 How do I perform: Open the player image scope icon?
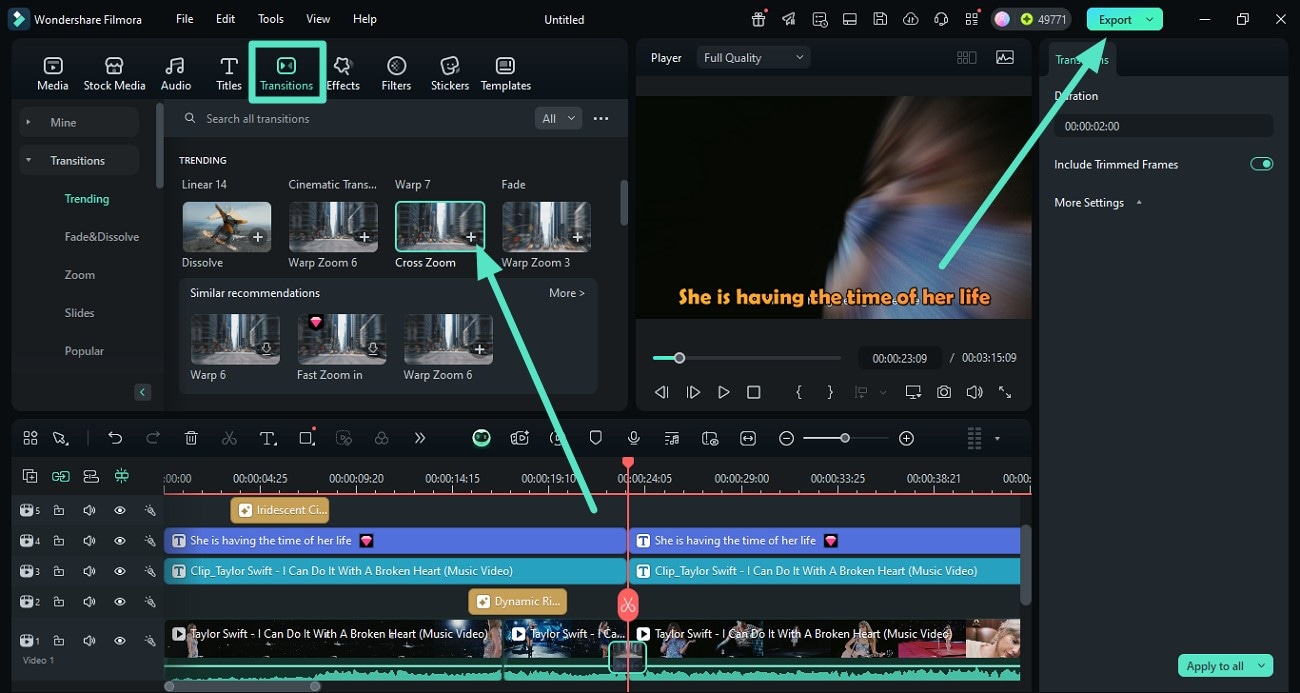1005,58
